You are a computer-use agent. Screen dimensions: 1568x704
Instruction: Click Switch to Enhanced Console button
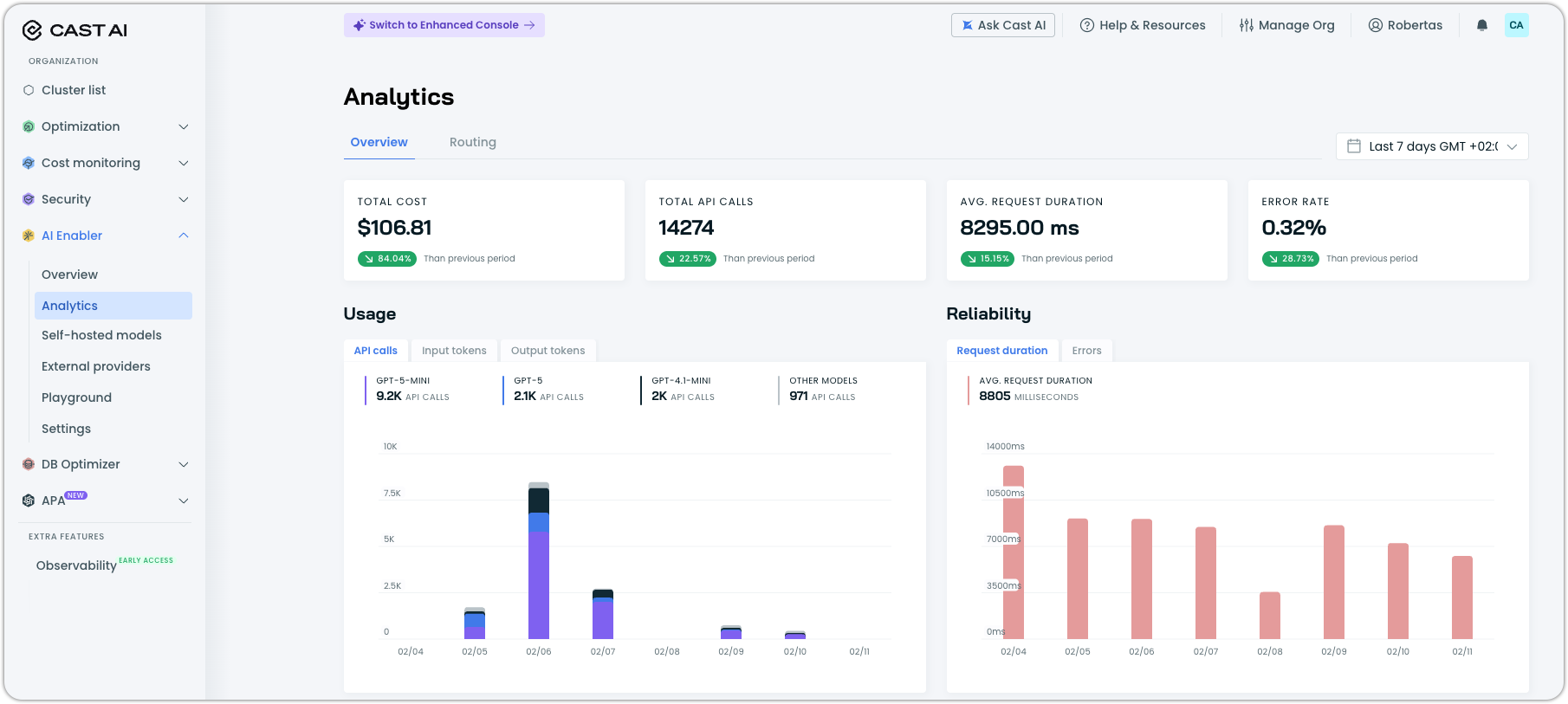444,25
